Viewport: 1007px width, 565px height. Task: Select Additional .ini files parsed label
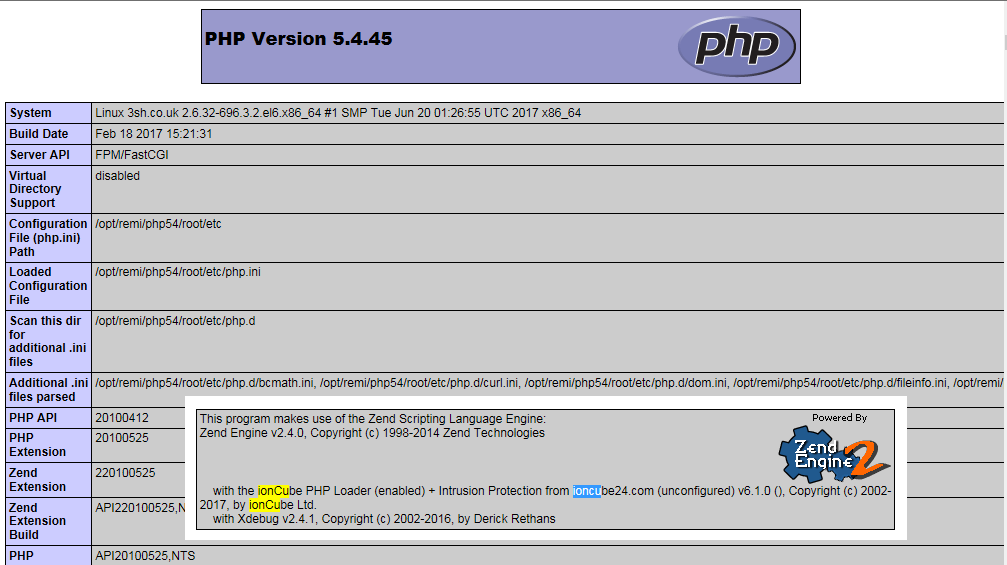(x=49, y=390)
